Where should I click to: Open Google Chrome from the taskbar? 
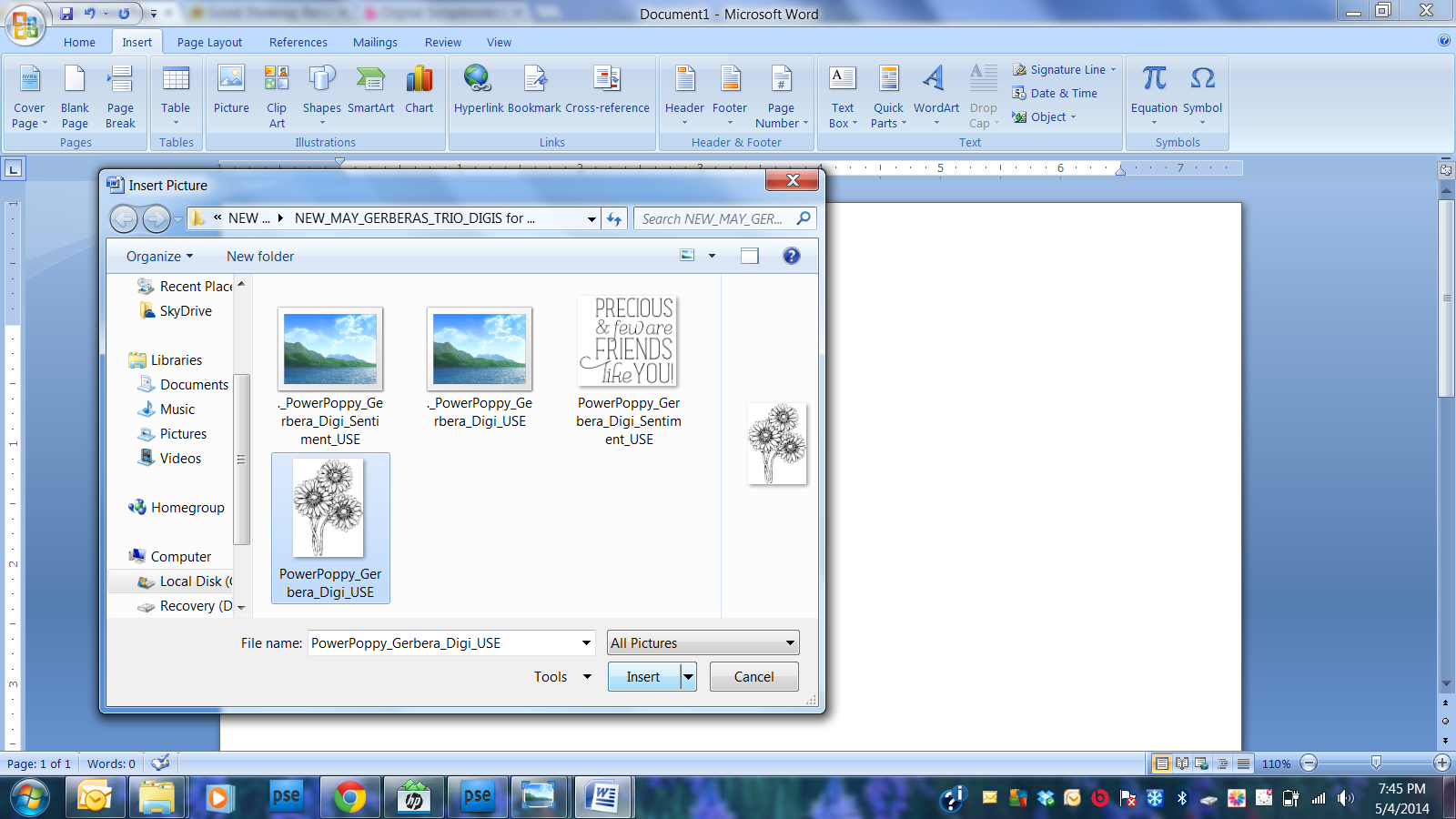point(350,797)
